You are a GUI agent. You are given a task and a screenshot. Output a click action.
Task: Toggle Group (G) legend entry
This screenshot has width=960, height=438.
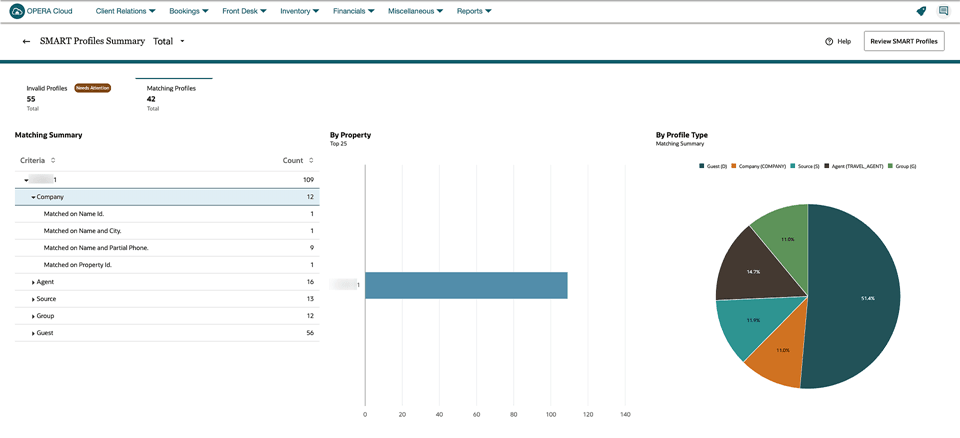(x=902, y=166)
